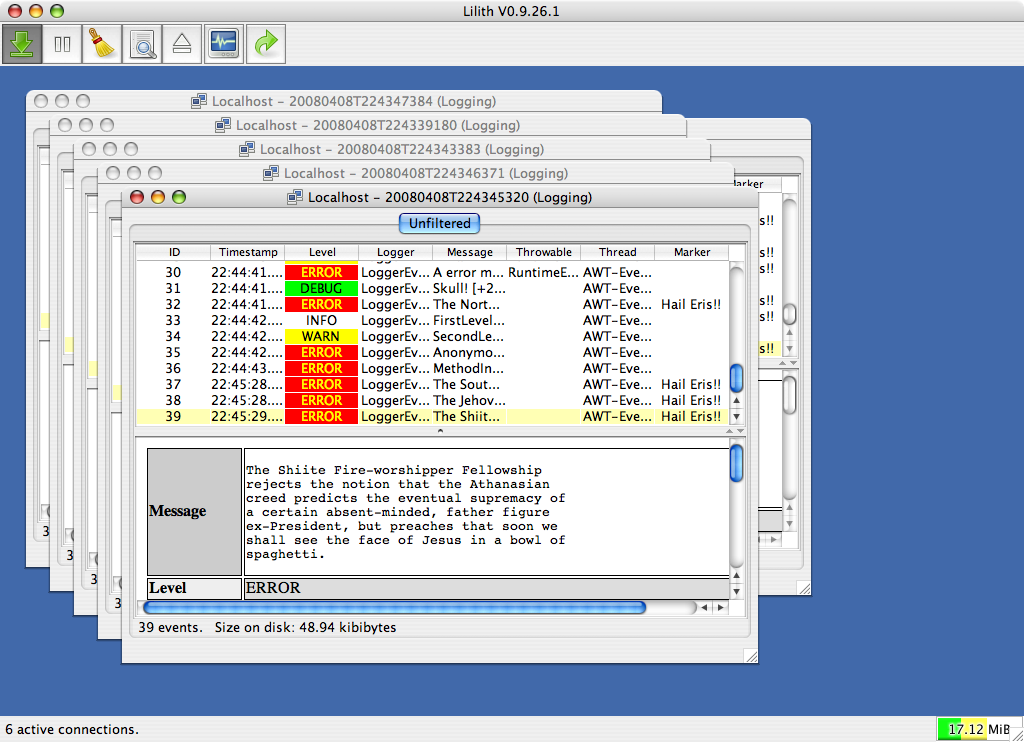Disconnect the log source using eject icon
This screenshot has width=1024, height=742.
click(181, 44)
